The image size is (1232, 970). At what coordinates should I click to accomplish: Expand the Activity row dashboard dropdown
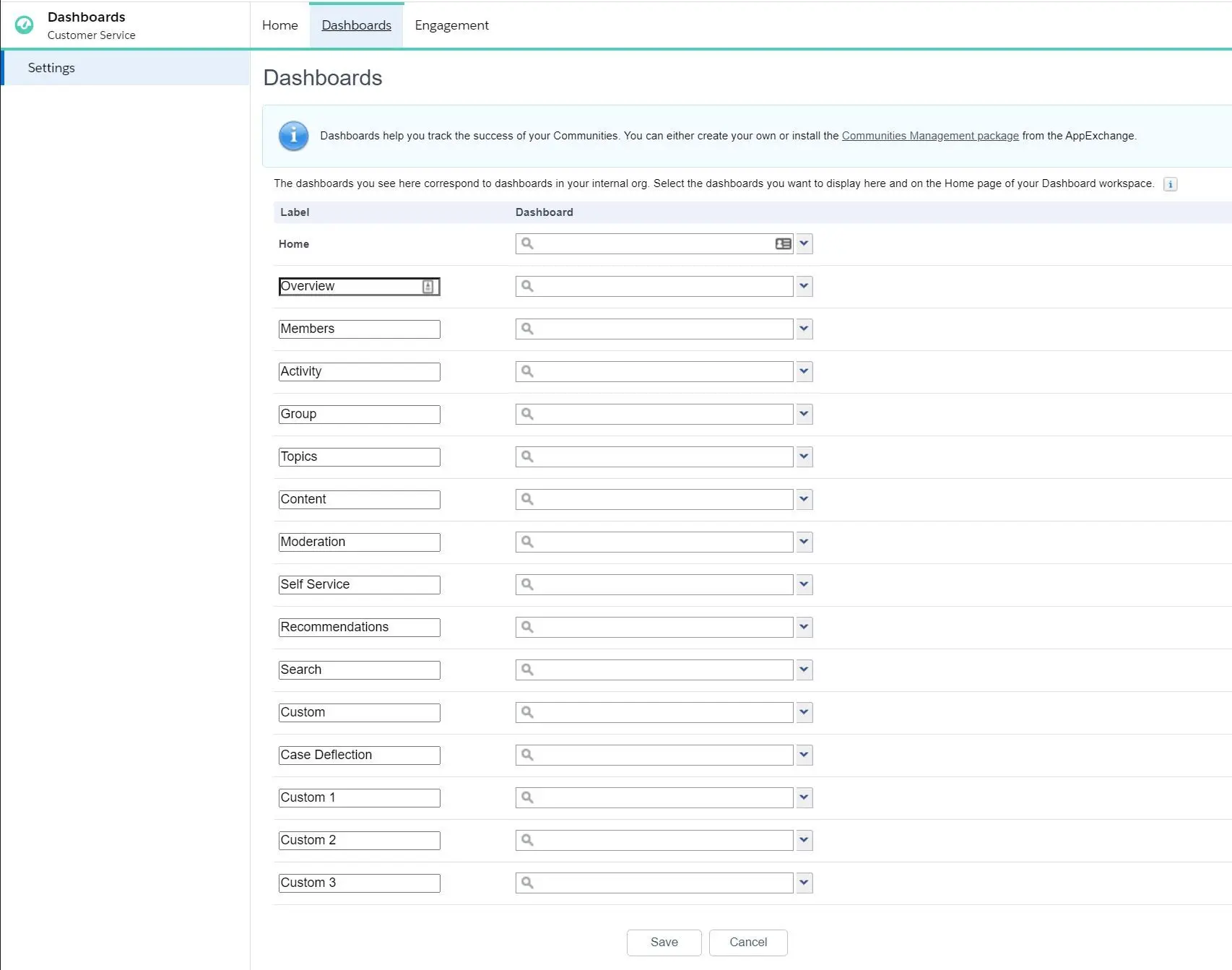tap(804, 371)
